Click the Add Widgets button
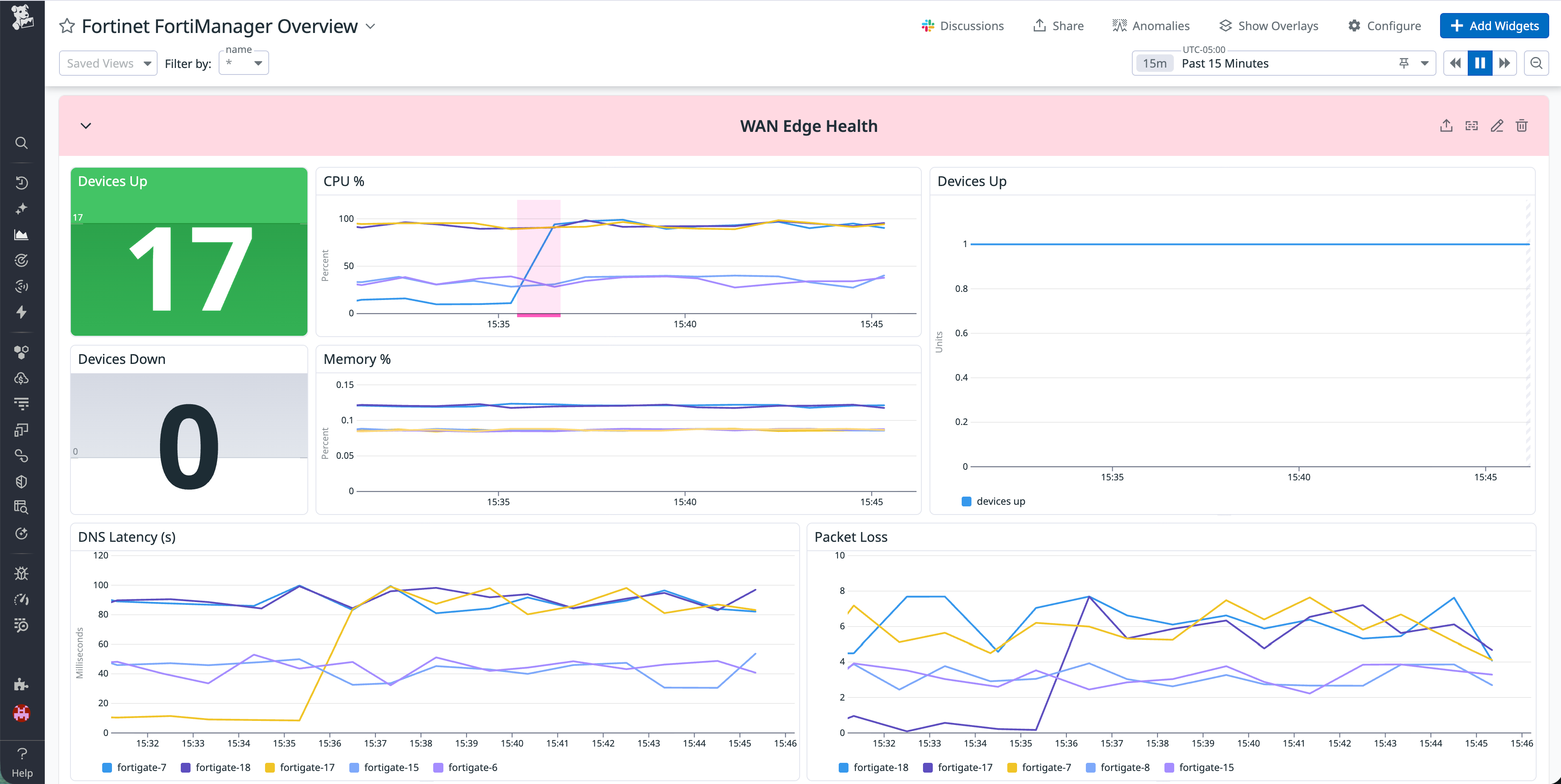The image size is (1561, 784). [x=1494, y=26]
